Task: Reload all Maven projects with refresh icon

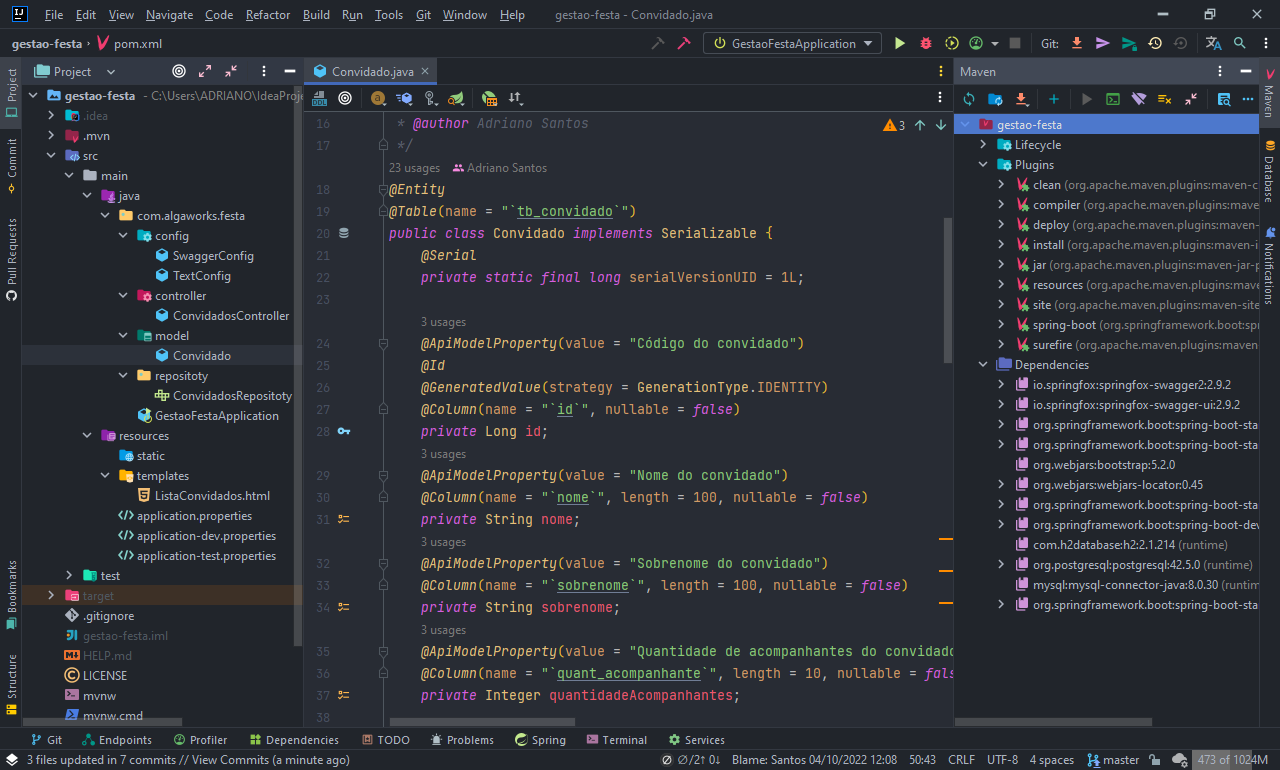Action: [969, 99]
